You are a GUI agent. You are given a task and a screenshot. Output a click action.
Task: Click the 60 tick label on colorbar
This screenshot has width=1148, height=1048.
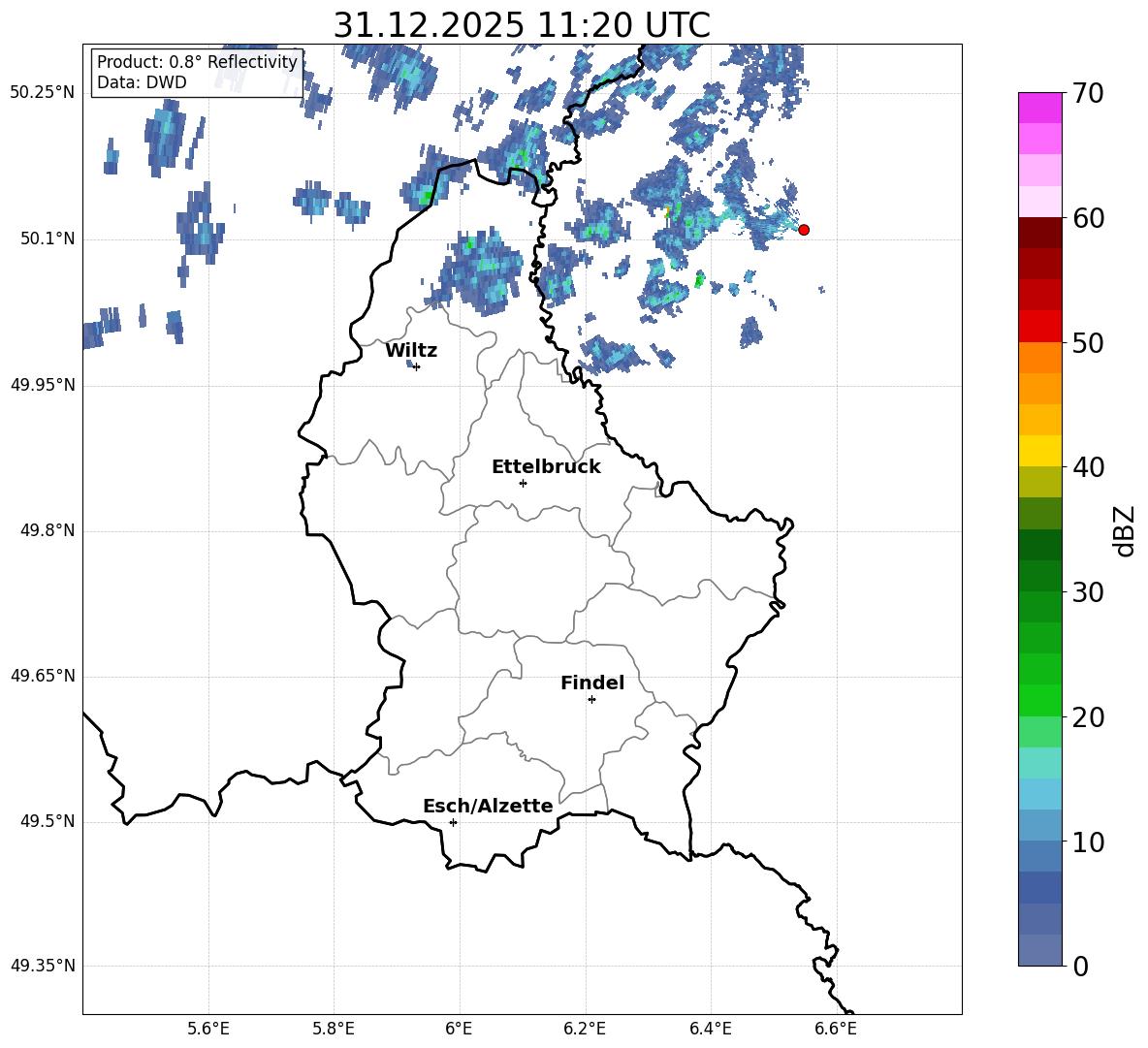[x=1088, y=218]
